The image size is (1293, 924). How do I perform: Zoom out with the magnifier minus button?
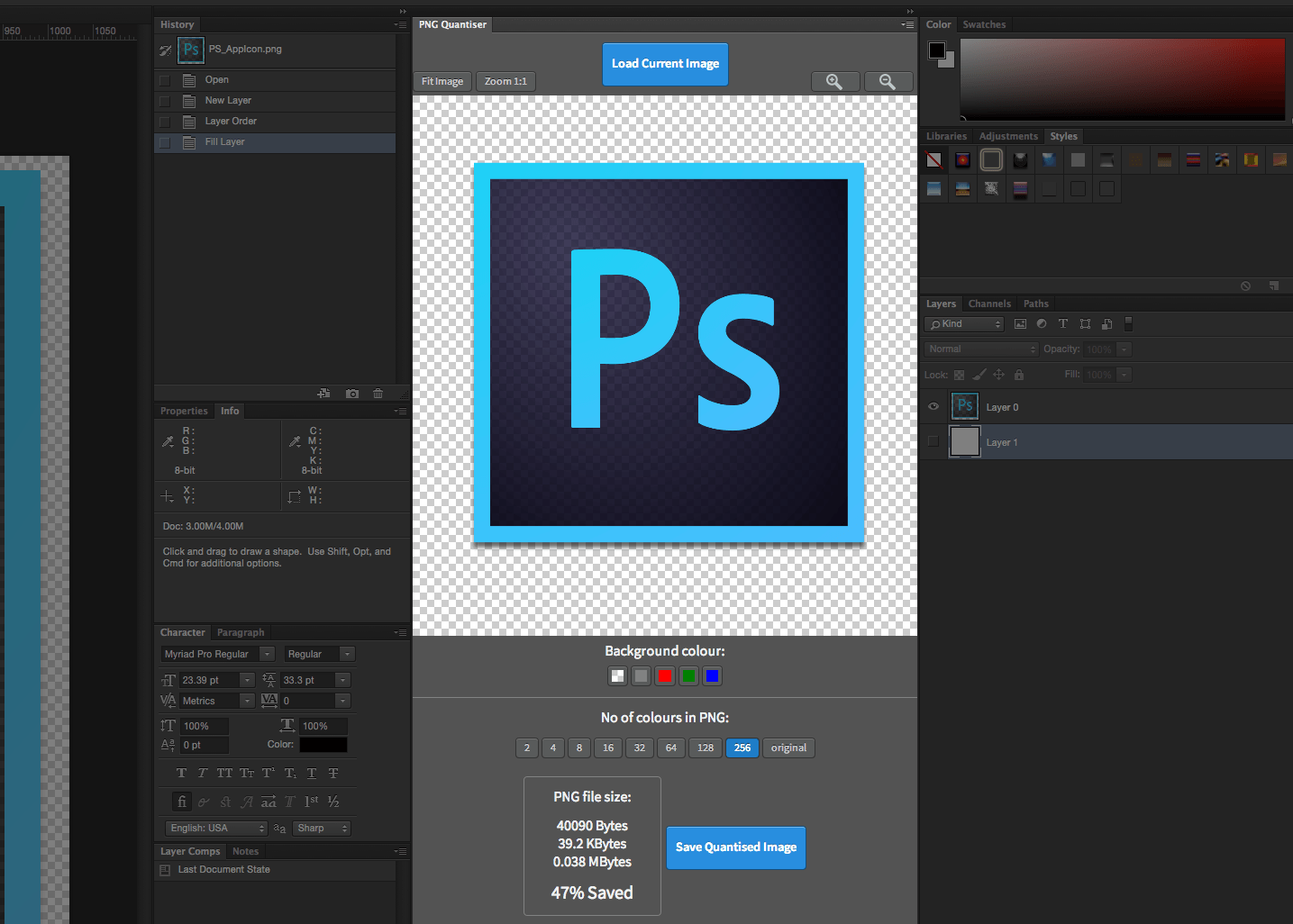point(888,82)
